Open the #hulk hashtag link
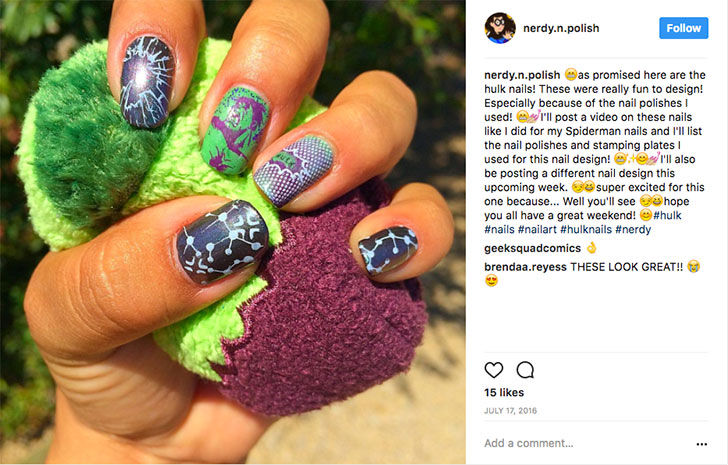The image size is (728, 465). (x=667, y=215)
